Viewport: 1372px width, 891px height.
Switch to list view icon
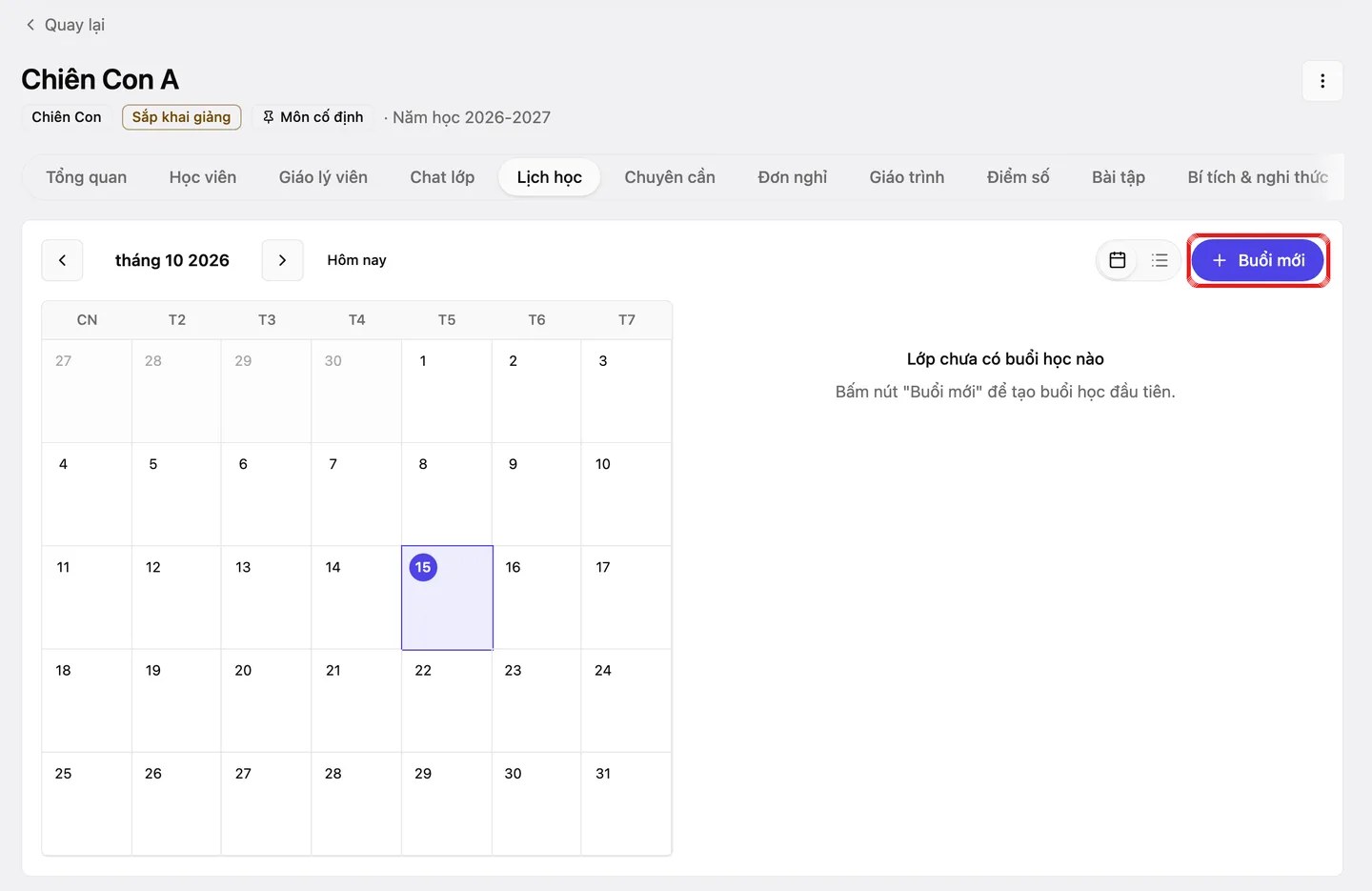(1160, 260)
